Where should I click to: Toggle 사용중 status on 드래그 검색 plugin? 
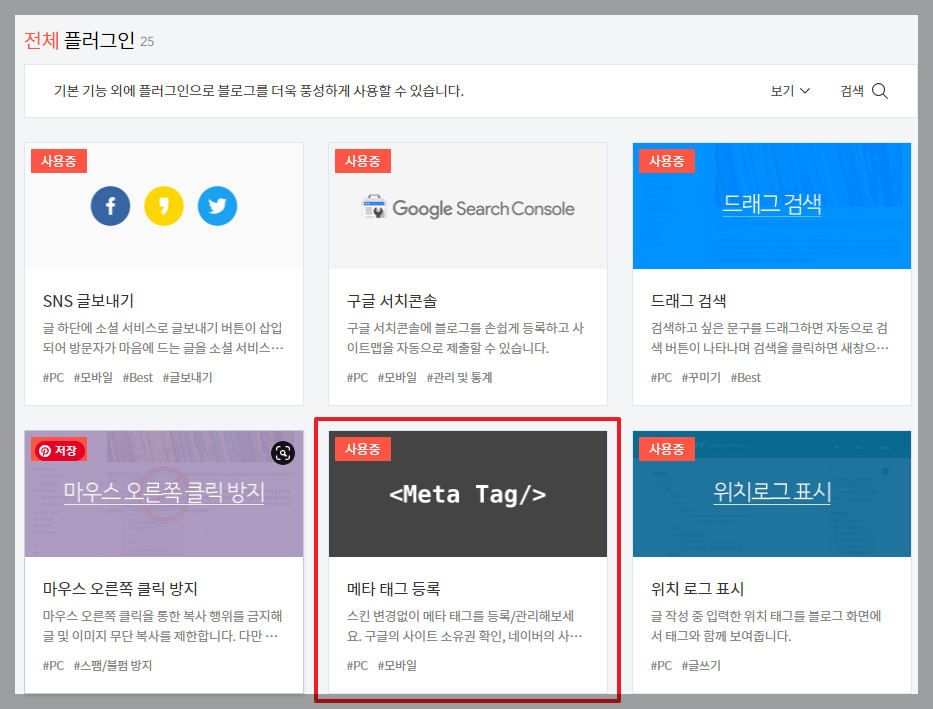(x=667, y=160)
